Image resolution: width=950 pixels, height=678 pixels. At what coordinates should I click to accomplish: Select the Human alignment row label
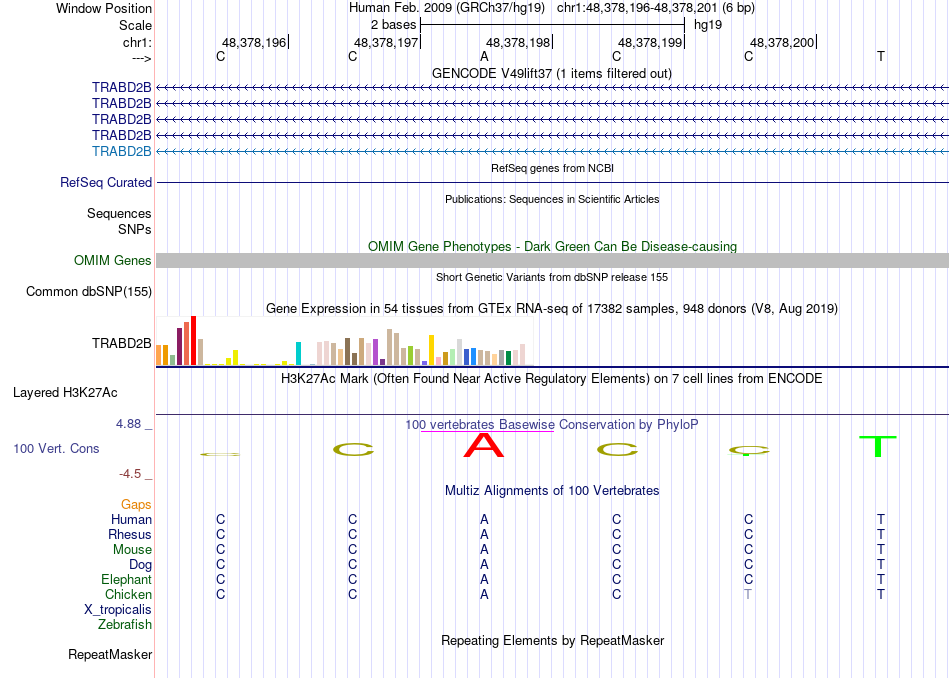tap(131, 519)
